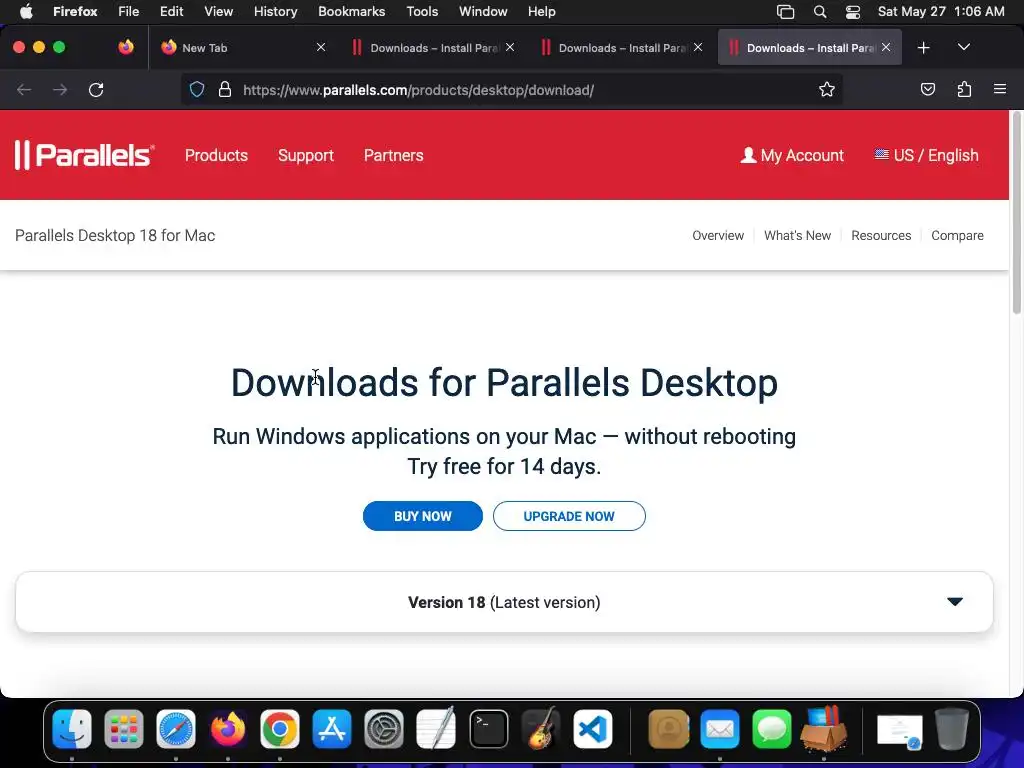Switch to the New Tab tab
This screenshot has width=1024, height=768.
coord(242,47)
